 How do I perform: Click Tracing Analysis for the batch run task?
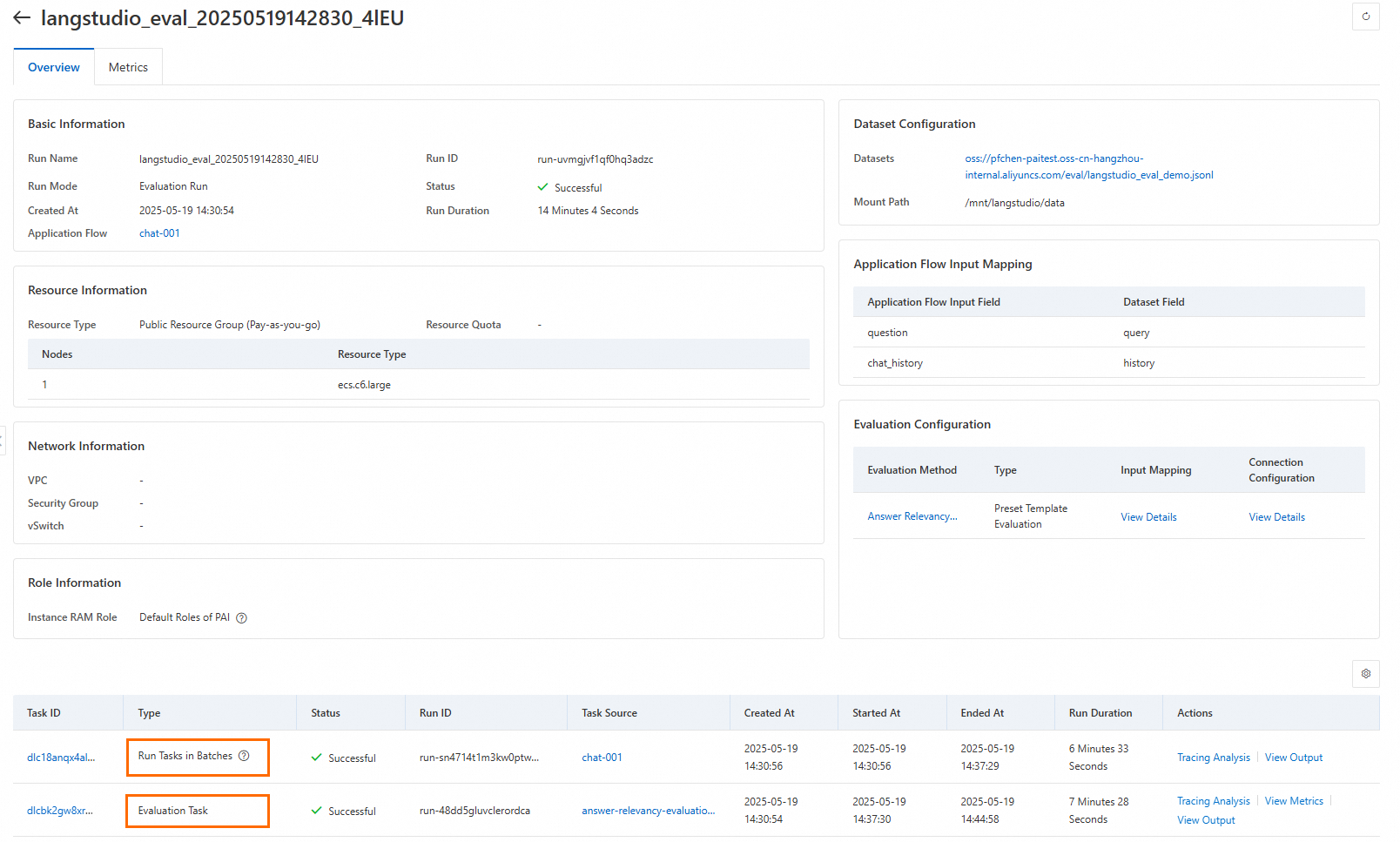1213,758
